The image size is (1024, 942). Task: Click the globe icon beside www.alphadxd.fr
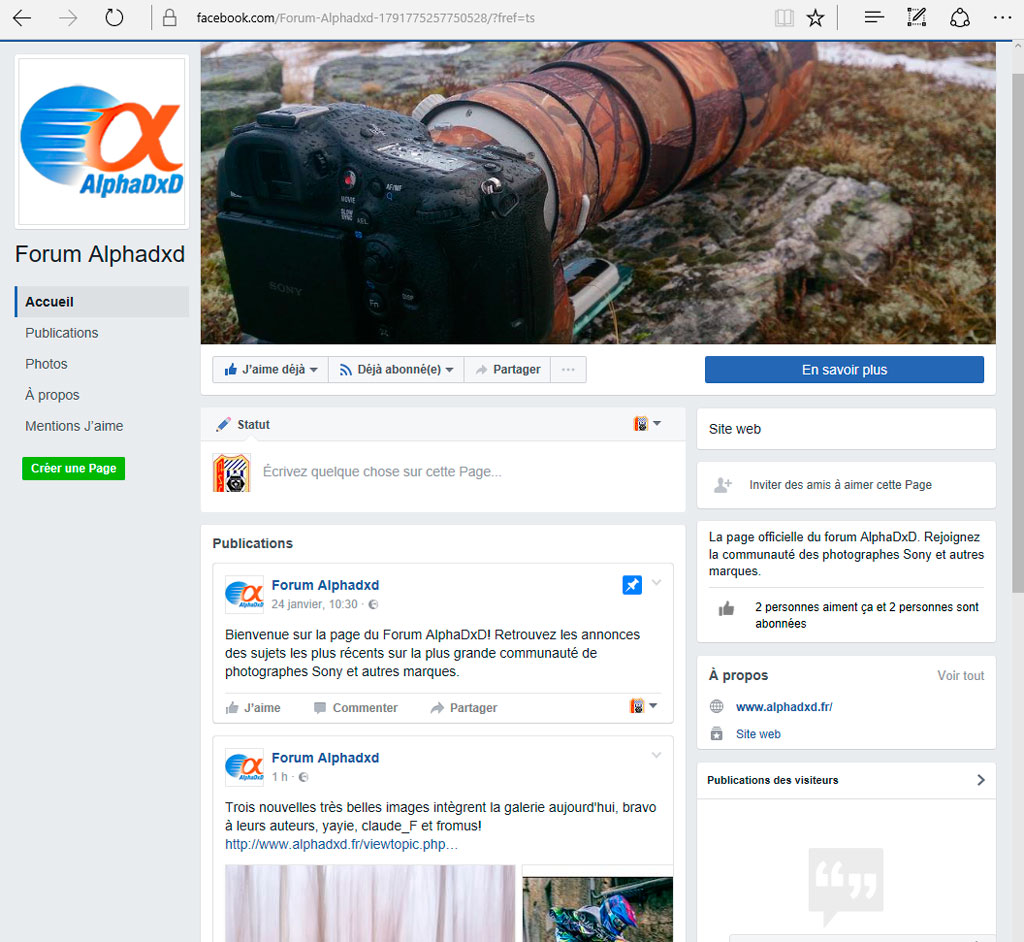716,706
